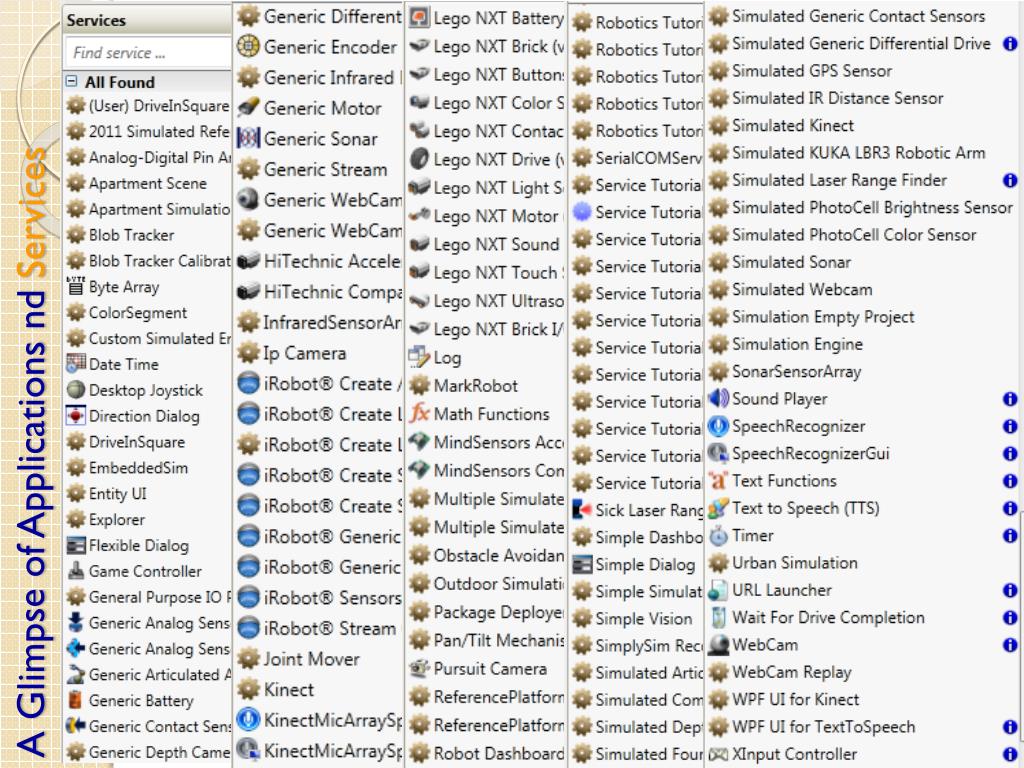Select the Log service icon

pos(419,357)
